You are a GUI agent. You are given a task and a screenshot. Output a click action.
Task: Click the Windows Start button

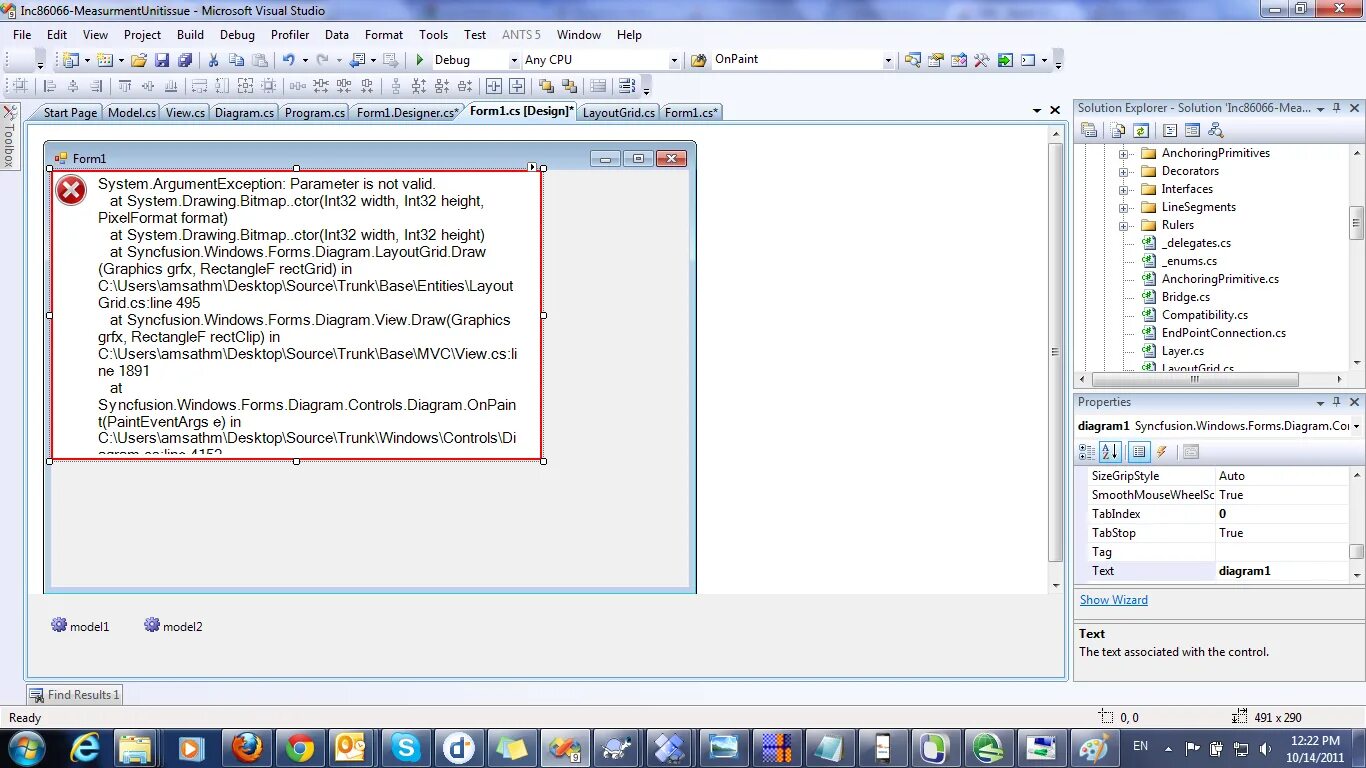[27, 747]
